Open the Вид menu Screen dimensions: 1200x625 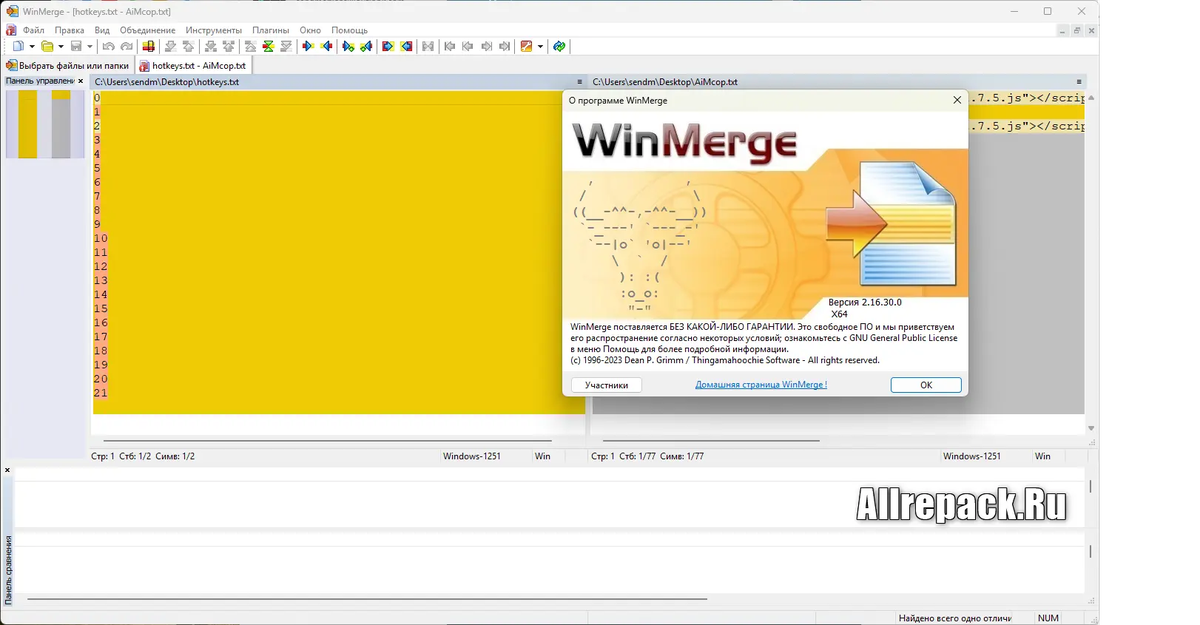coord(102,30)
